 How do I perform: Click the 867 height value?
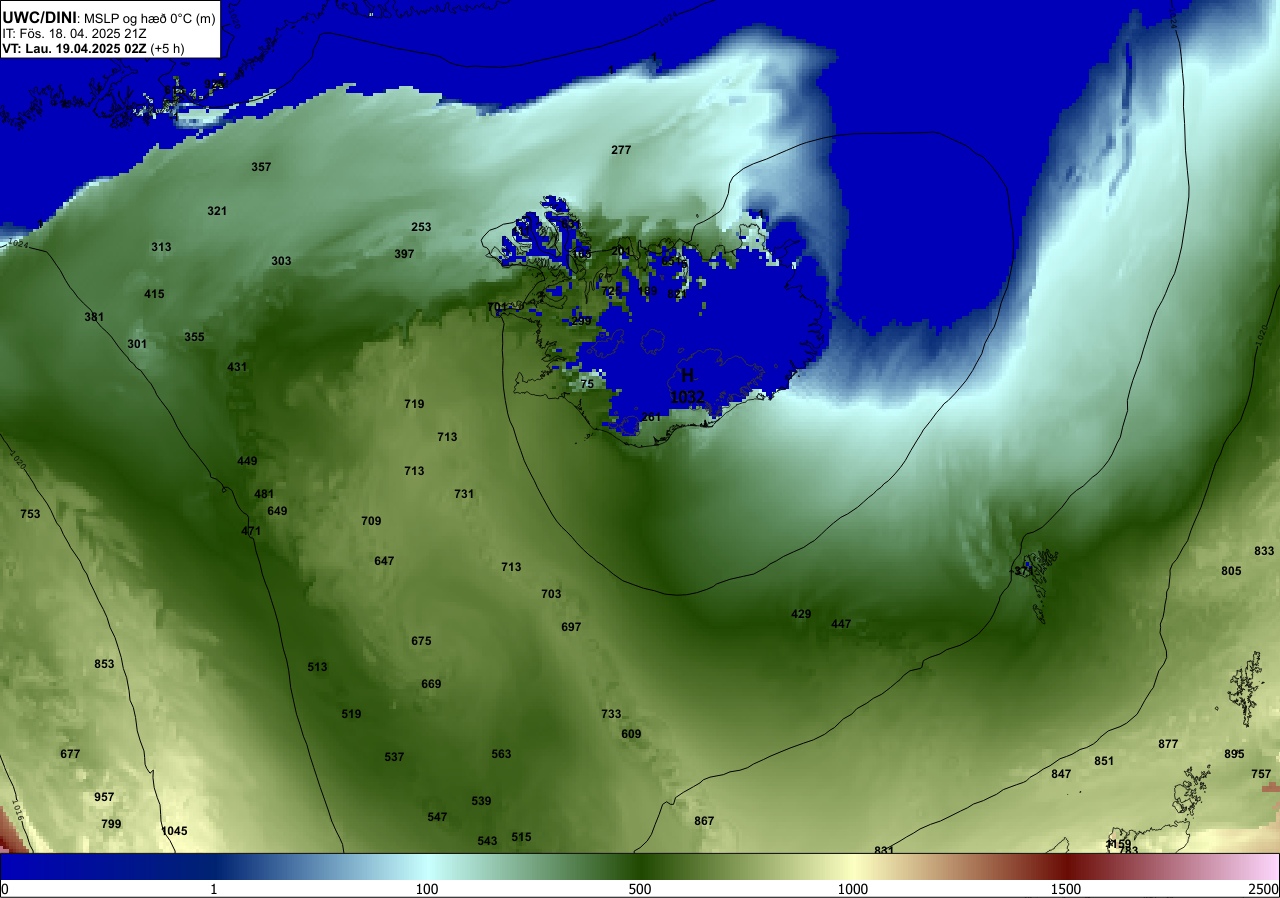704,821
